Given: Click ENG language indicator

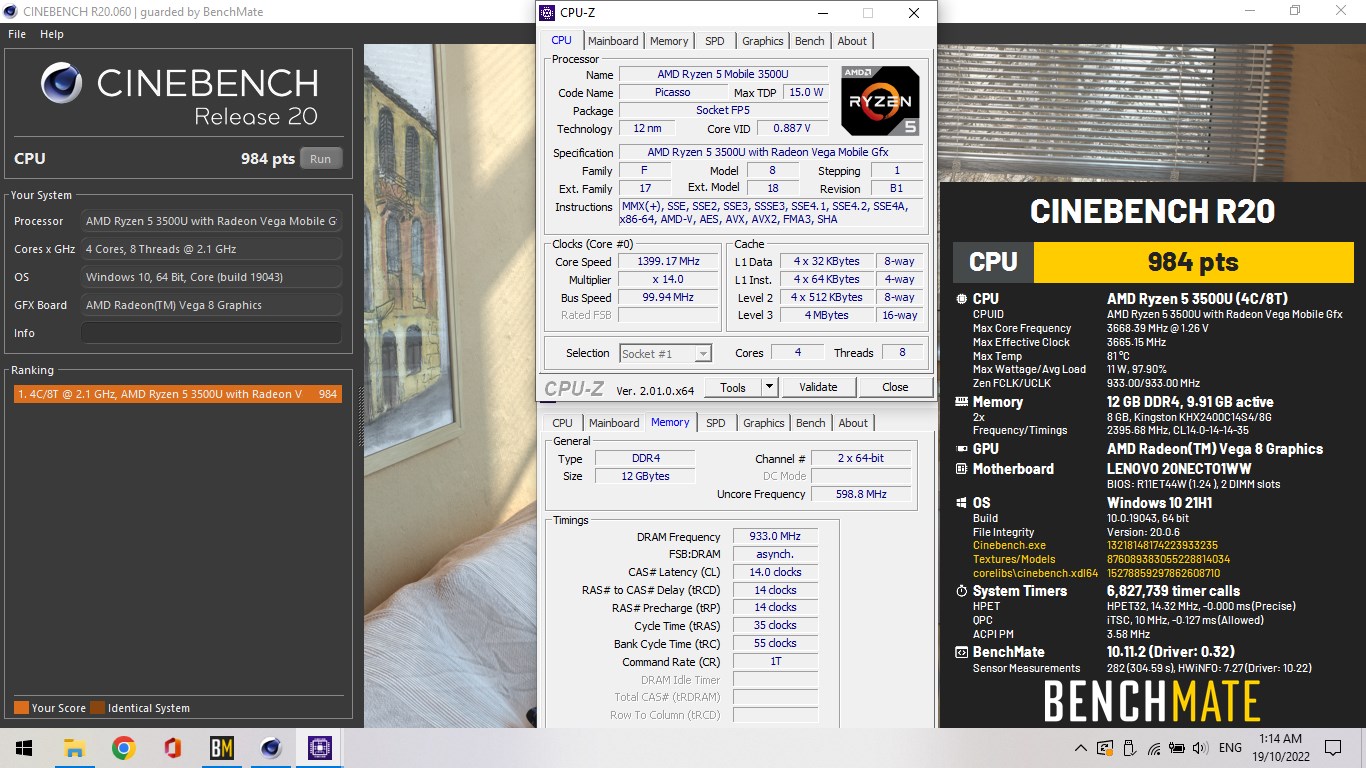Looking at the screenshot, I should click(x=1231, y=748).
